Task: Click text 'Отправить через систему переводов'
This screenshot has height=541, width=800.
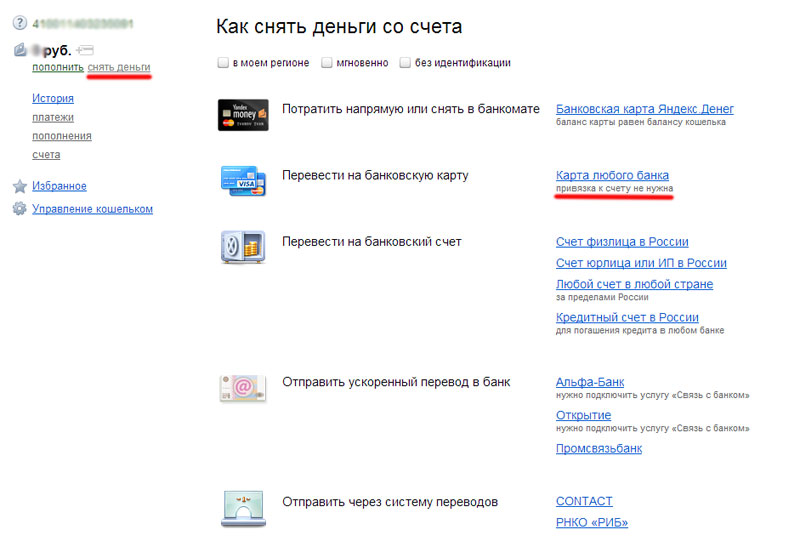Action: point(390,502)
